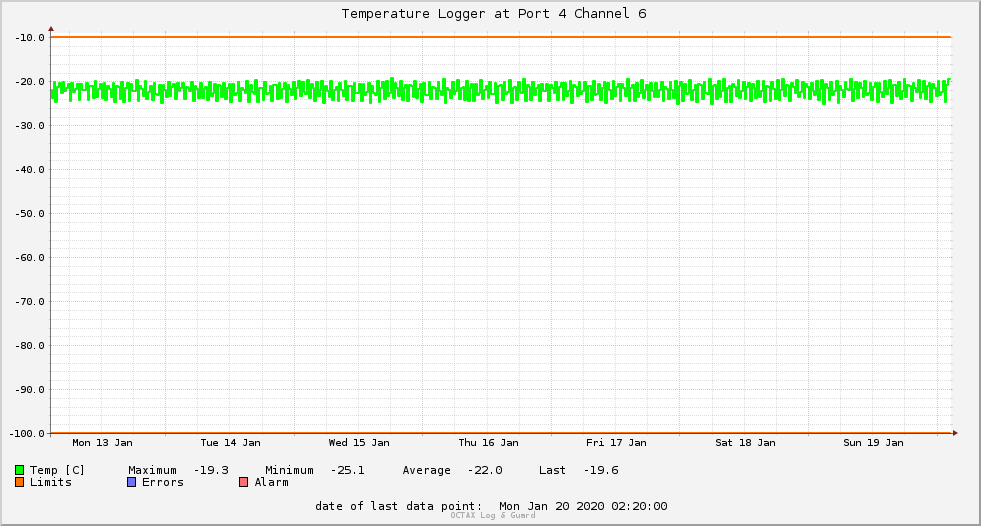The height and width of the screenshot is (526, 981).
Task: Click the 'date of last data point:' label
Action: tap(399, 506)
